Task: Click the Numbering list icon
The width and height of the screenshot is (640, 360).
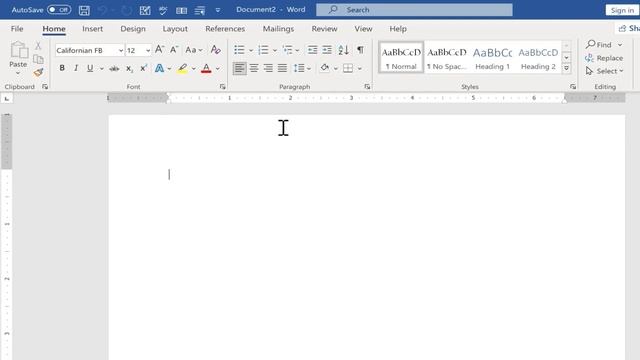Action: tap(263, 50)
